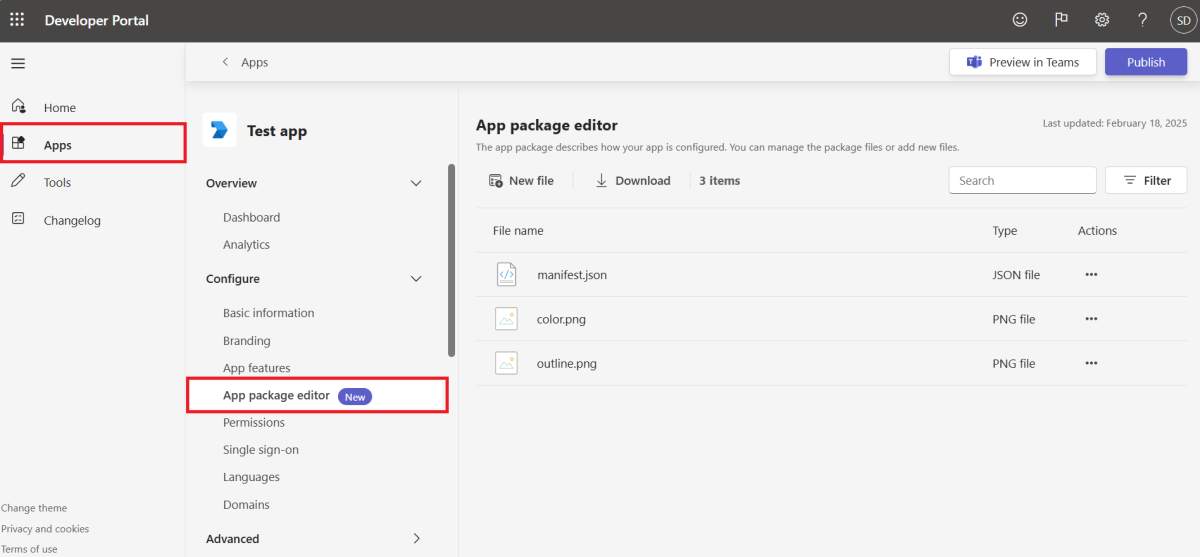Open the settings gear icon

point(1102,20)
